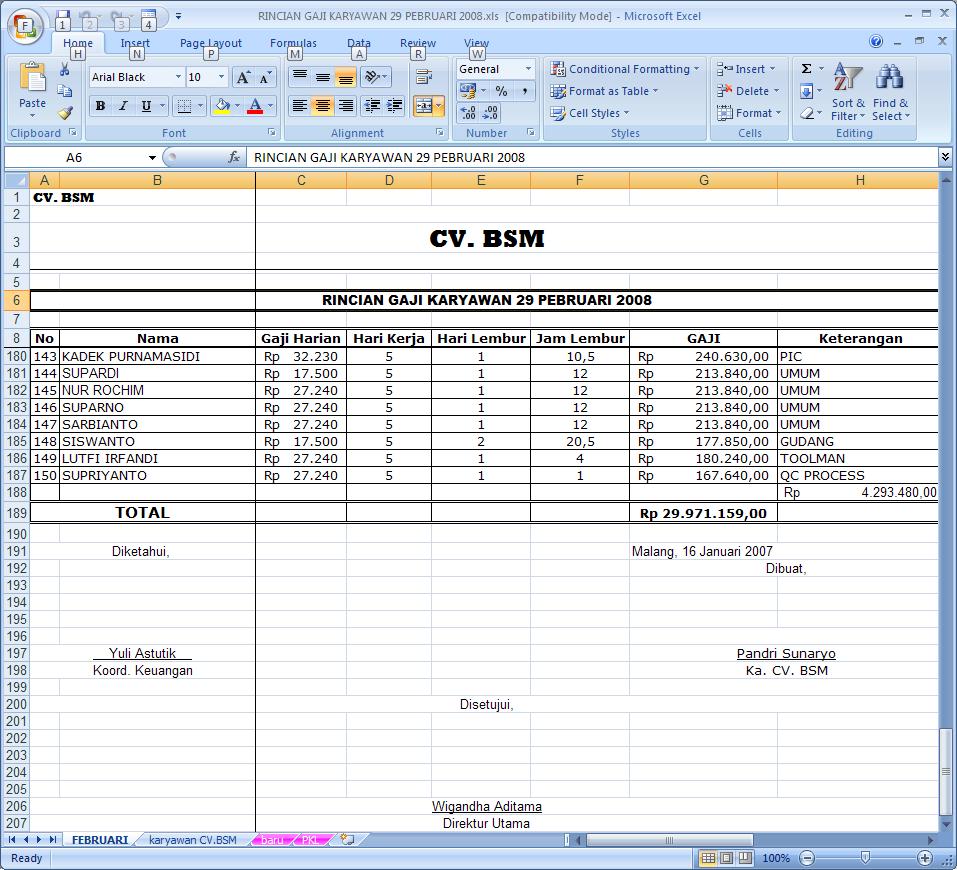Expand Cell Styles menu
The width and height of the screenshot is (957, 870).
pos(590,113)
